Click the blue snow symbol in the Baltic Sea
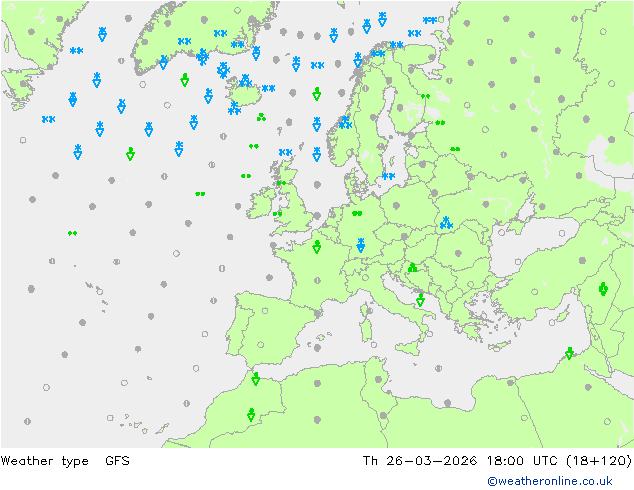Screen dimensions: 634x490 [388, 176]
